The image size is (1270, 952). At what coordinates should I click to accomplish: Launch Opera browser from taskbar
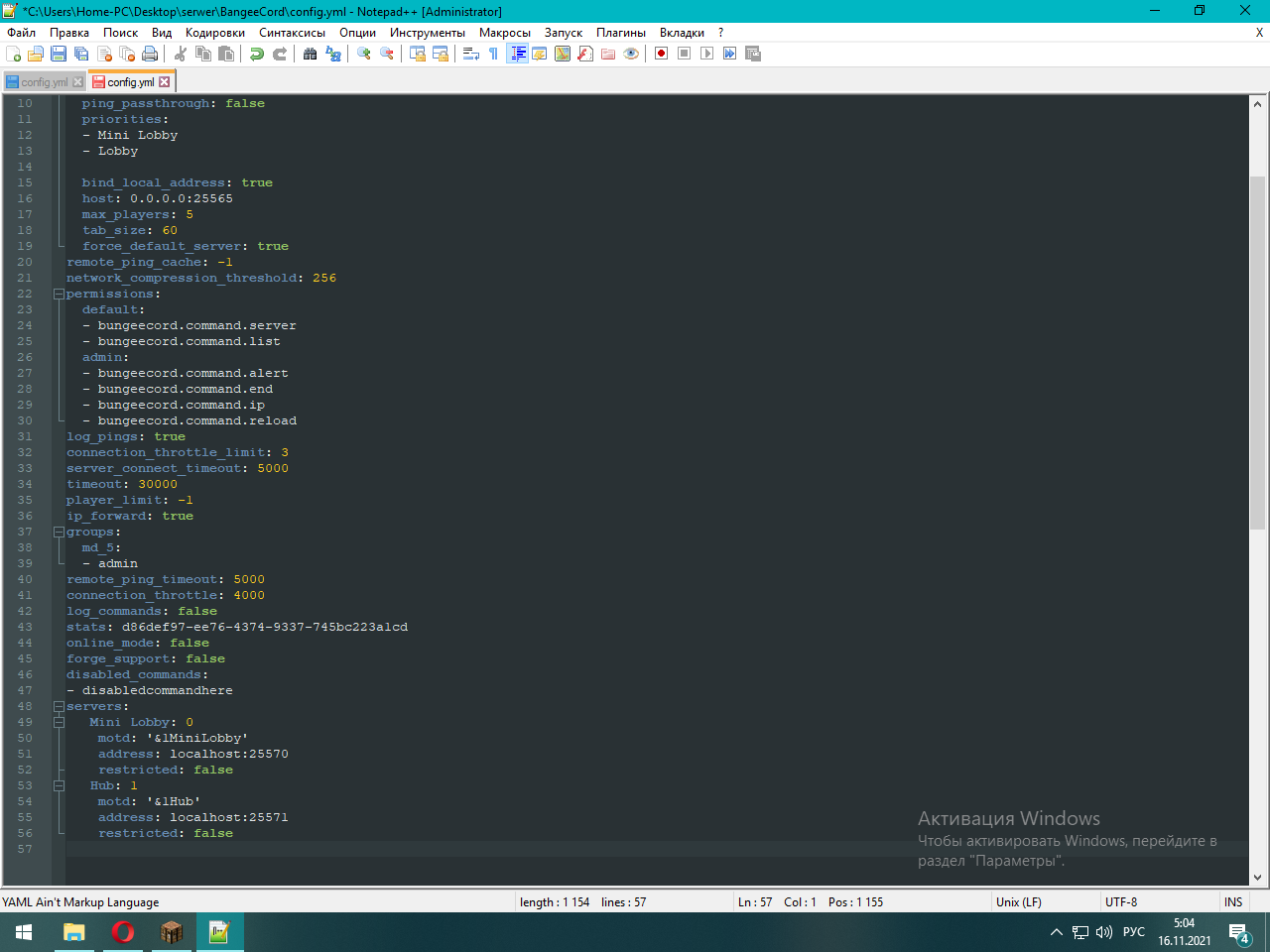click(x=123, y=932)
